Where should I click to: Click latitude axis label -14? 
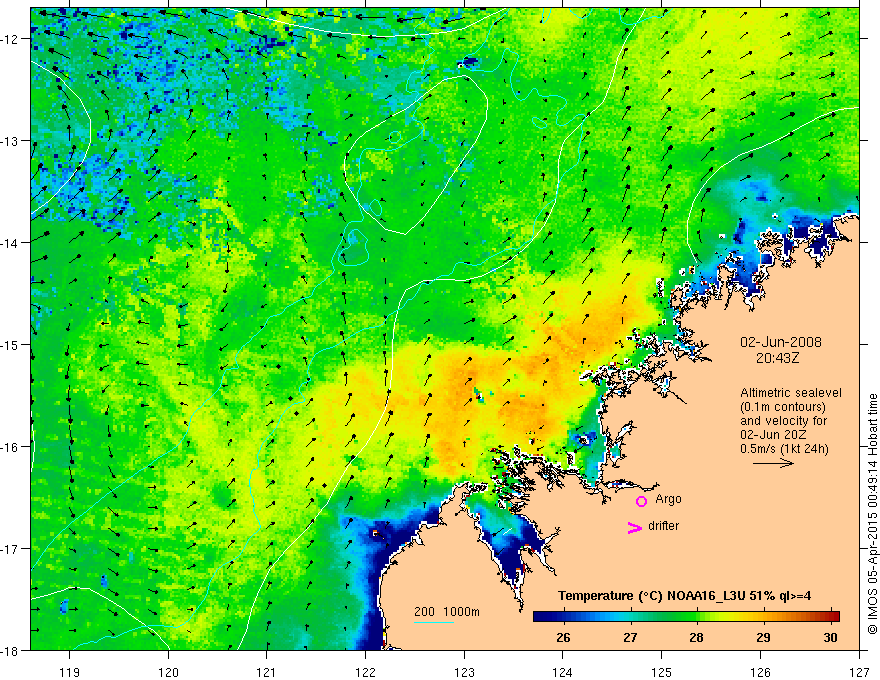10,243
